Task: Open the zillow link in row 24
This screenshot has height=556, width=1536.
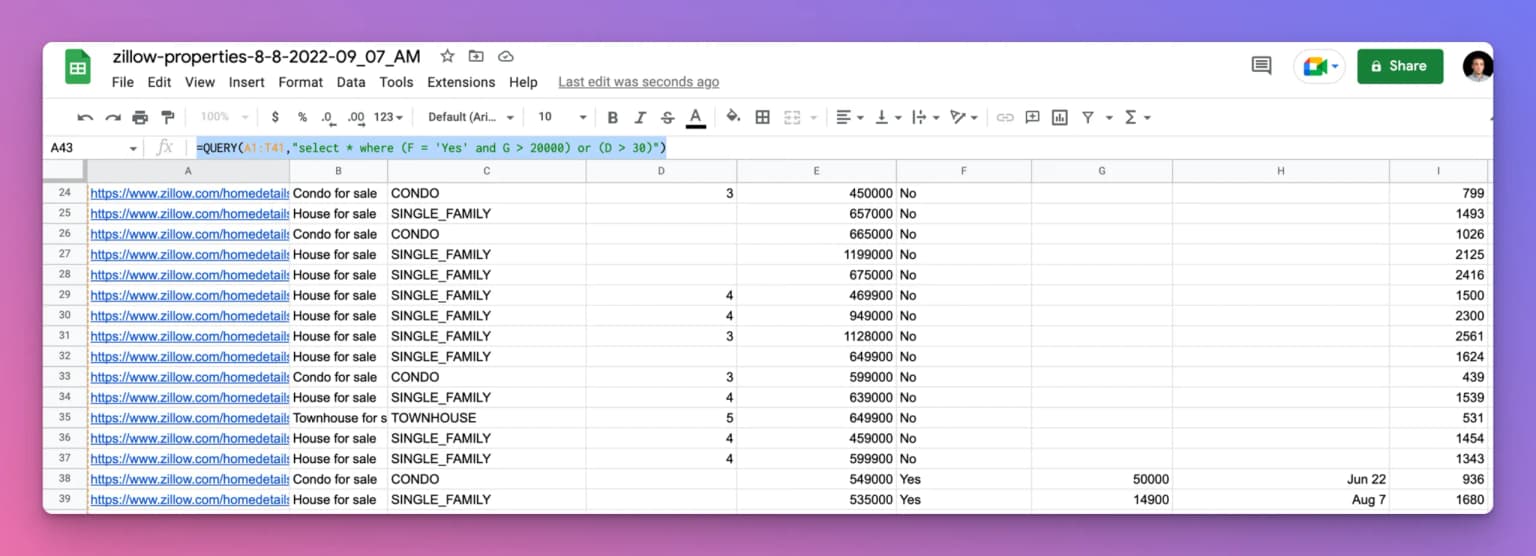Action: (189, 193)
